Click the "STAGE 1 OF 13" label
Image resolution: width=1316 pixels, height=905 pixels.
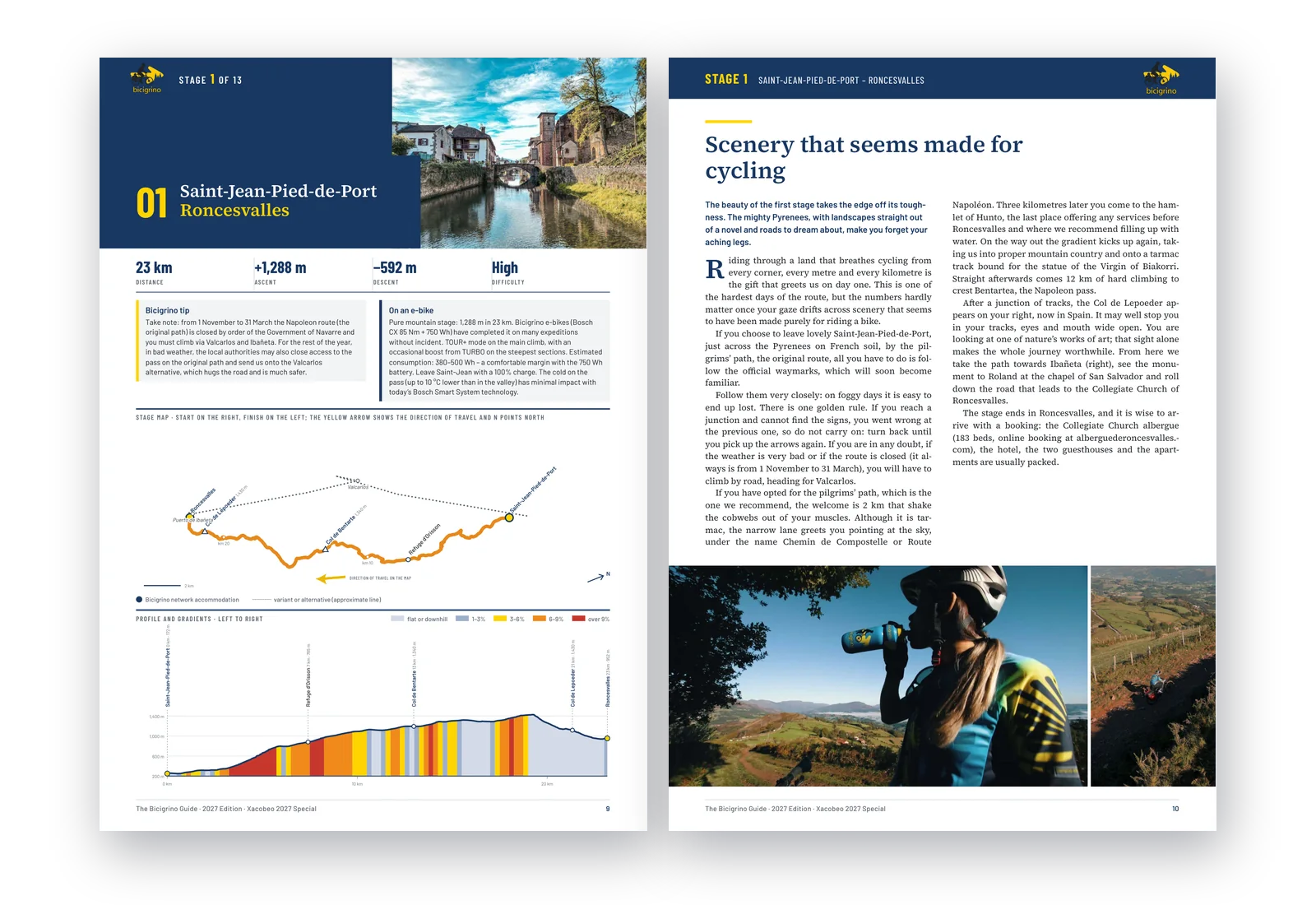pyautogui.click(x=211, y=80)
